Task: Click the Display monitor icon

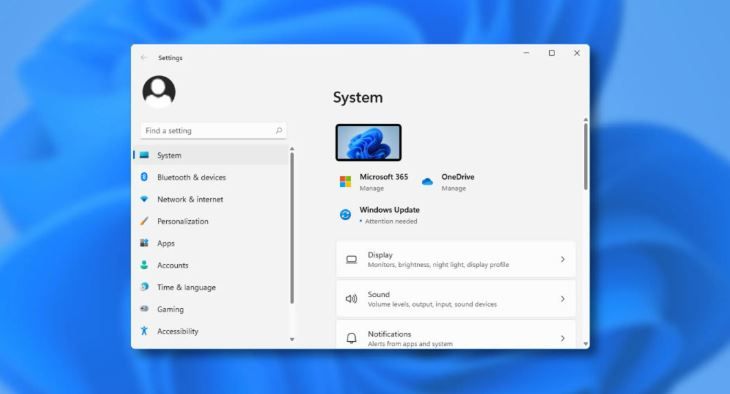Action: click(351, 259)
